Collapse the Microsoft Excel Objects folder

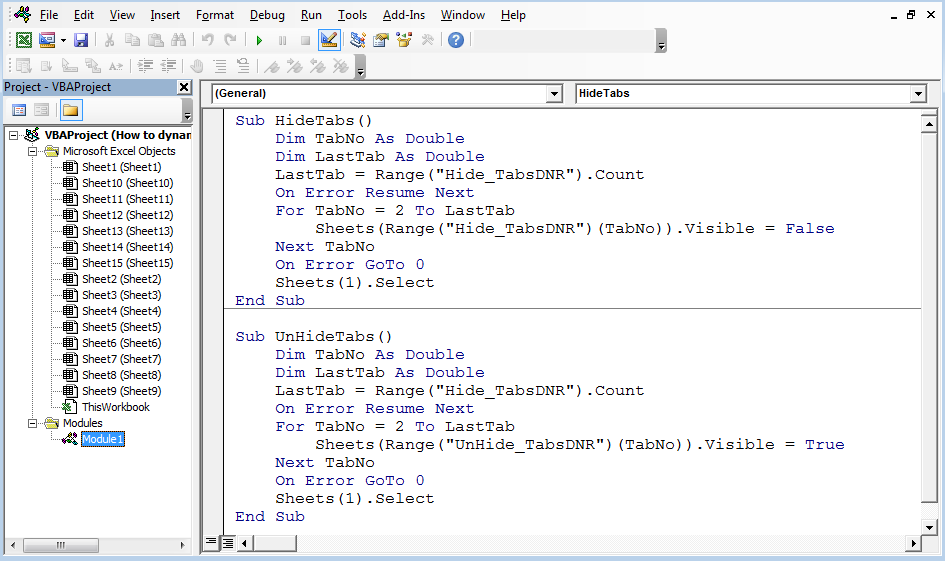coord(33,151)
